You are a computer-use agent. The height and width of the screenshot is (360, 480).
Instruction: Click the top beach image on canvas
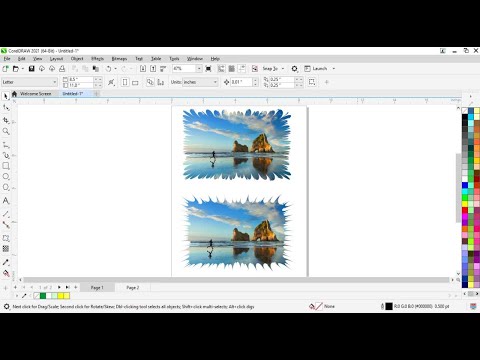[237, 145]
